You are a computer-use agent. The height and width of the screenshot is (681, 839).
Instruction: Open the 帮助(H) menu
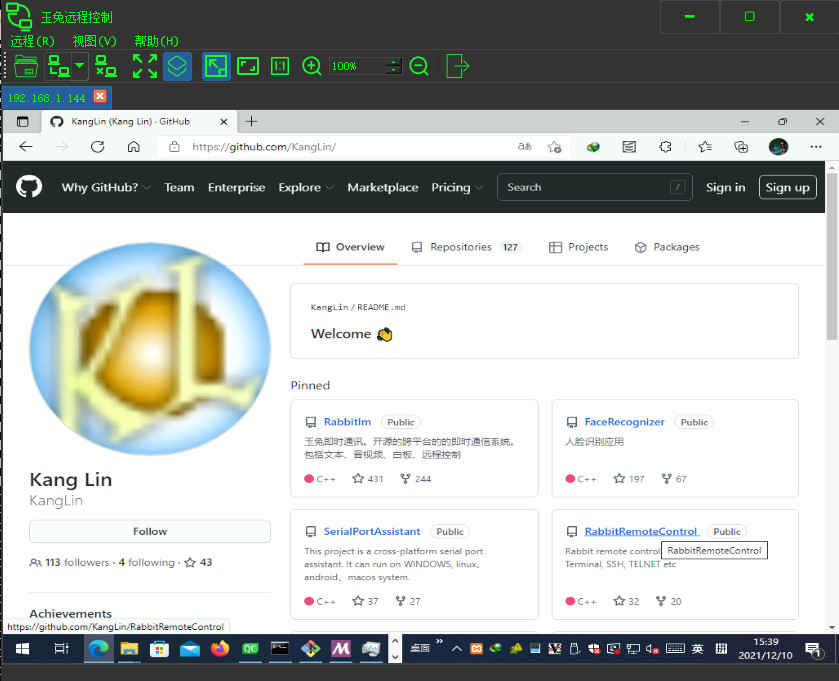(x=156, y=41)
